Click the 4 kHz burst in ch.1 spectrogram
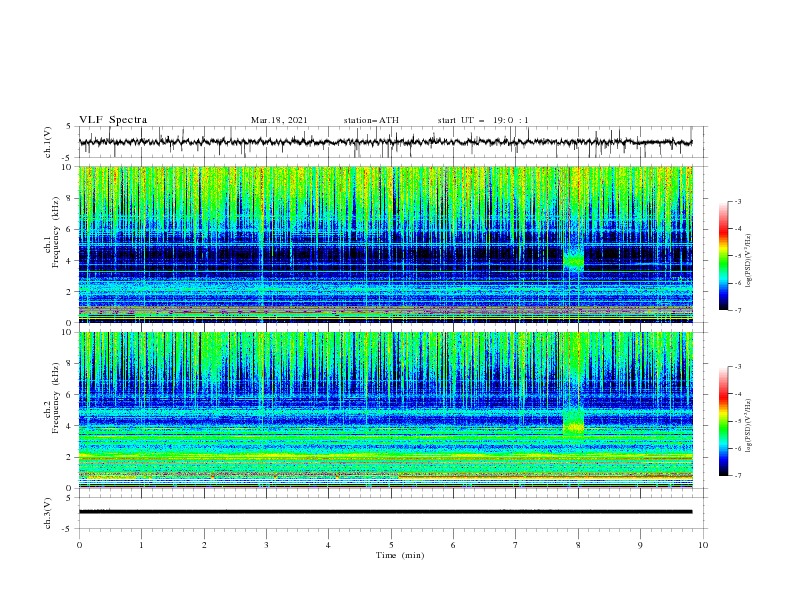Viewport: 792px width, 612px height. coord(573,260)
